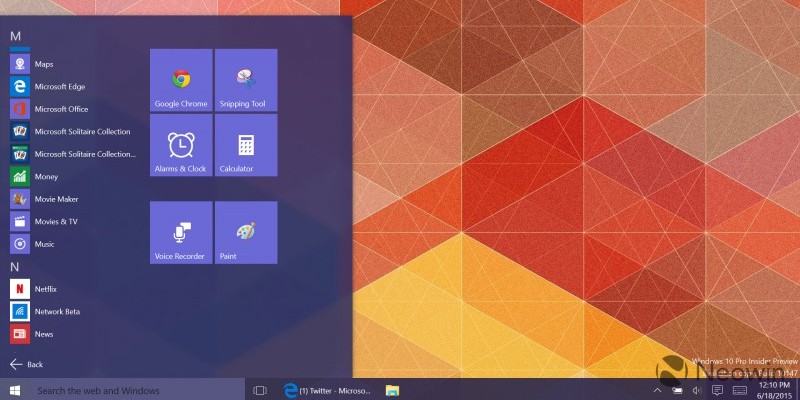Open the volume control in the tray
The width and height of the screenshot is (800, 400).
pos(697,391)
